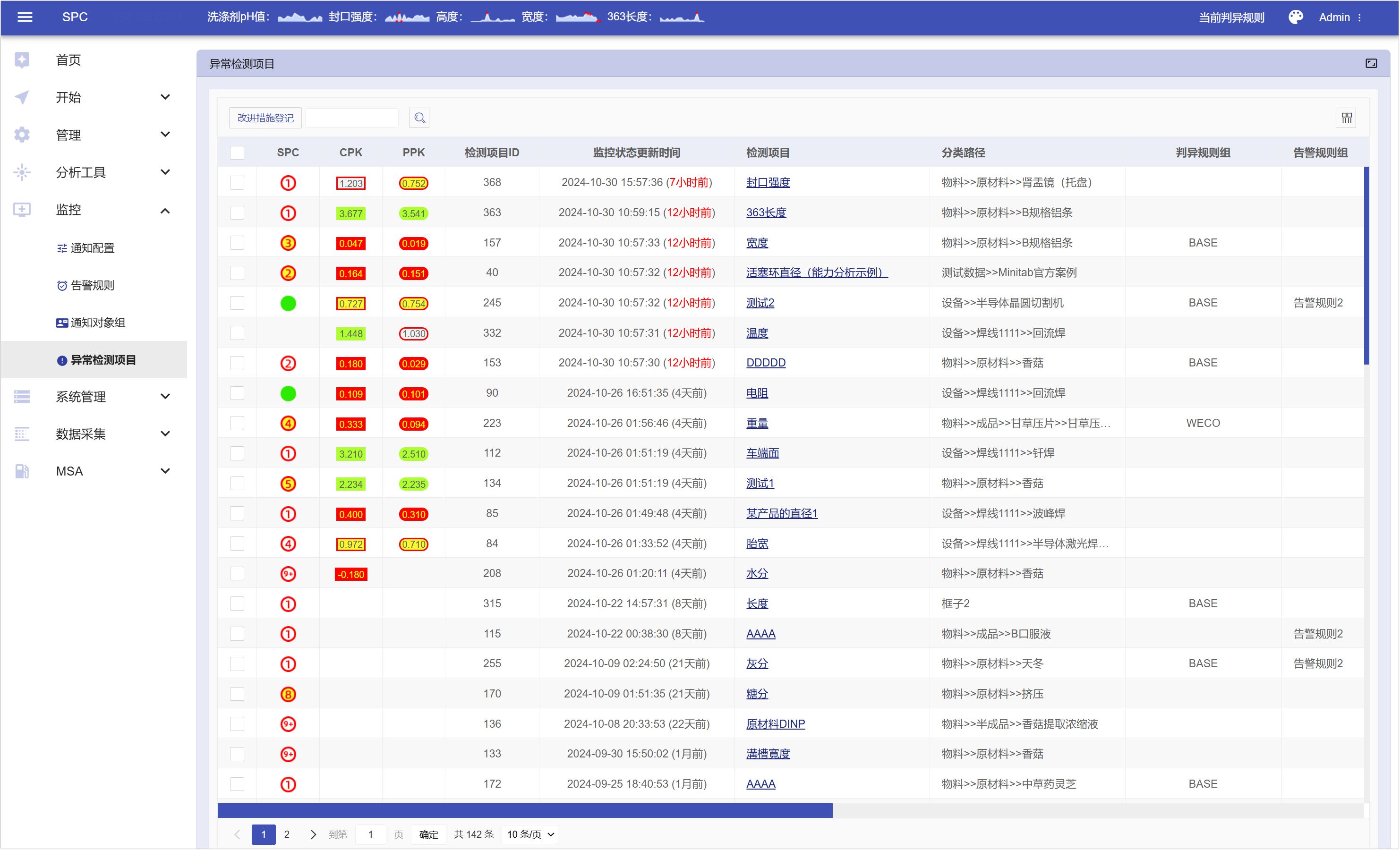The height and width of the screenshot is (850, 1400).
Task: Open the theme palette icon
Action: (x=1295, y=17)
